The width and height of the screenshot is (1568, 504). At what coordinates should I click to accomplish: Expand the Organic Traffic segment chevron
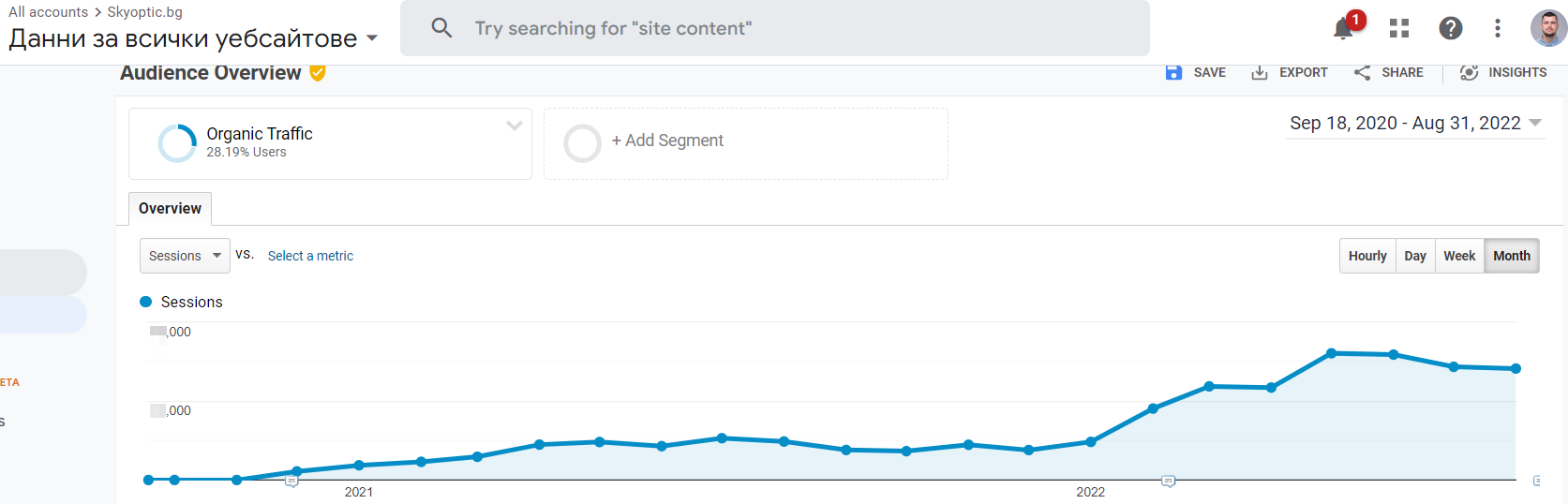pos(514,126)
